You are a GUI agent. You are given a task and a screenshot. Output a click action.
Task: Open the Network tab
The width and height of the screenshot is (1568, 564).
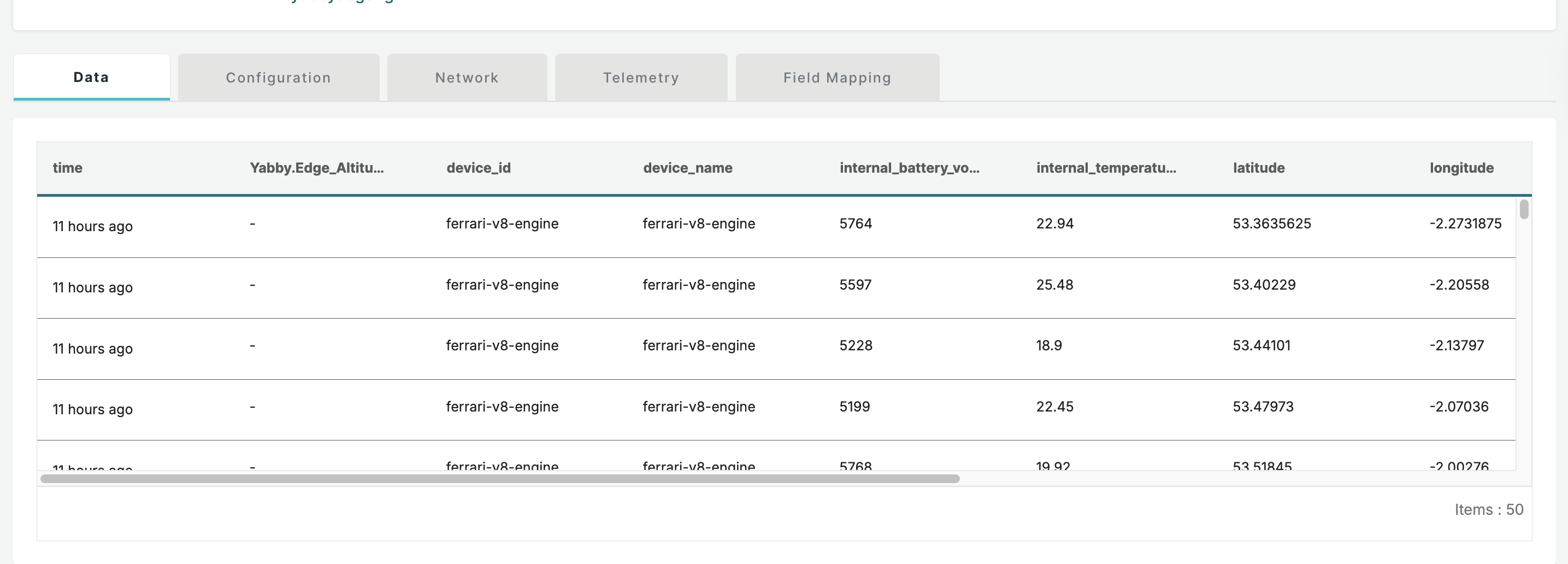click(x=467, y=78)
